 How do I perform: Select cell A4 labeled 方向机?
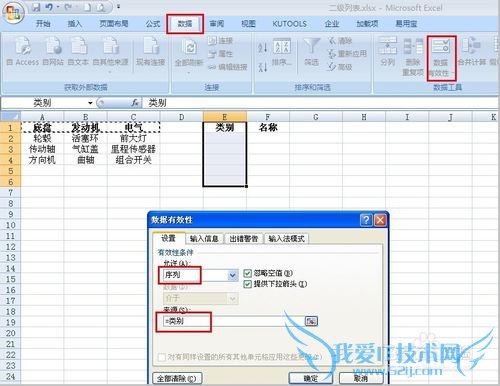[42, 160]
